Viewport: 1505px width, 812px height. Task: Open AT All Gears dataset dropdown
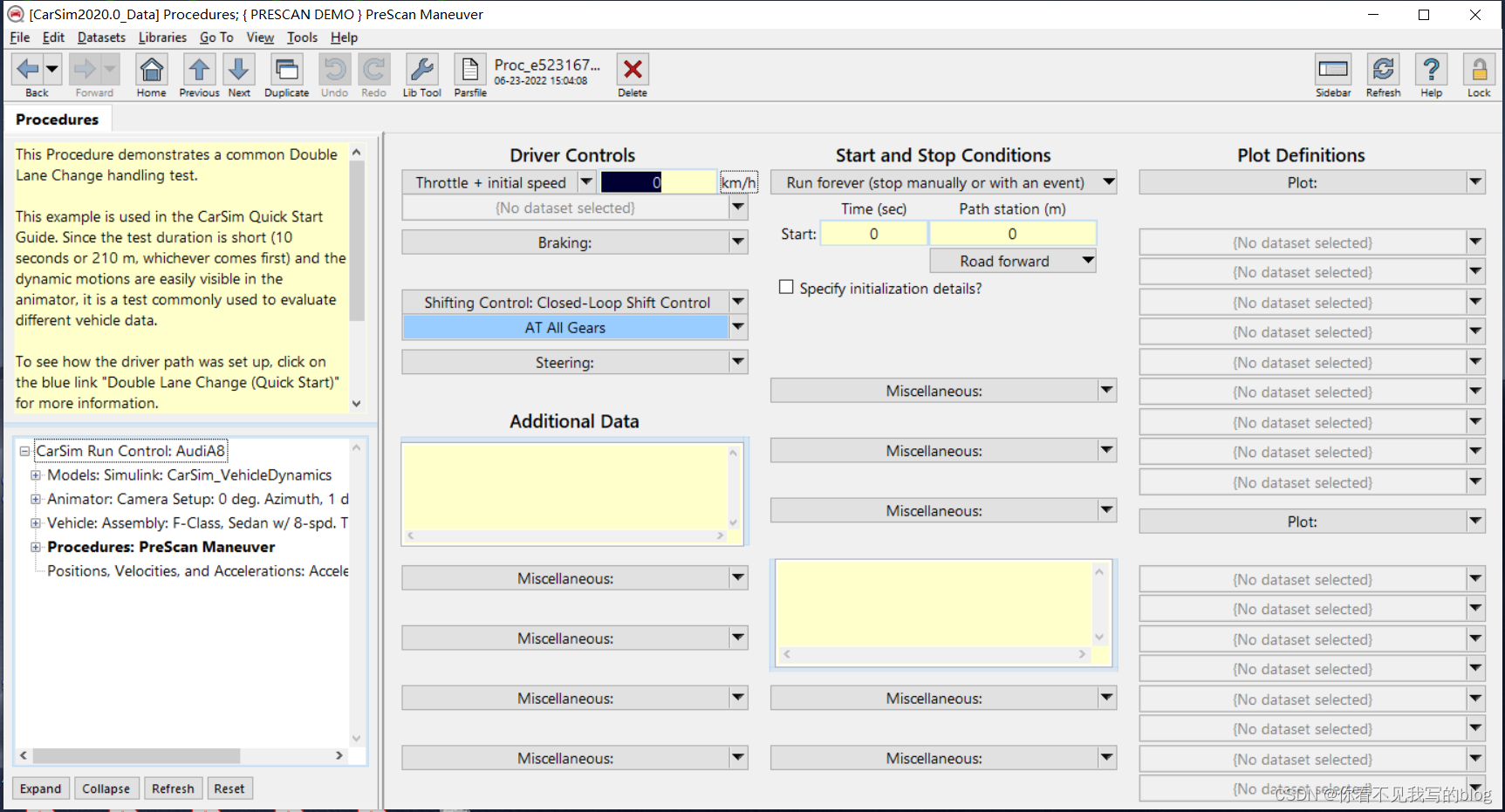[738, 328]
